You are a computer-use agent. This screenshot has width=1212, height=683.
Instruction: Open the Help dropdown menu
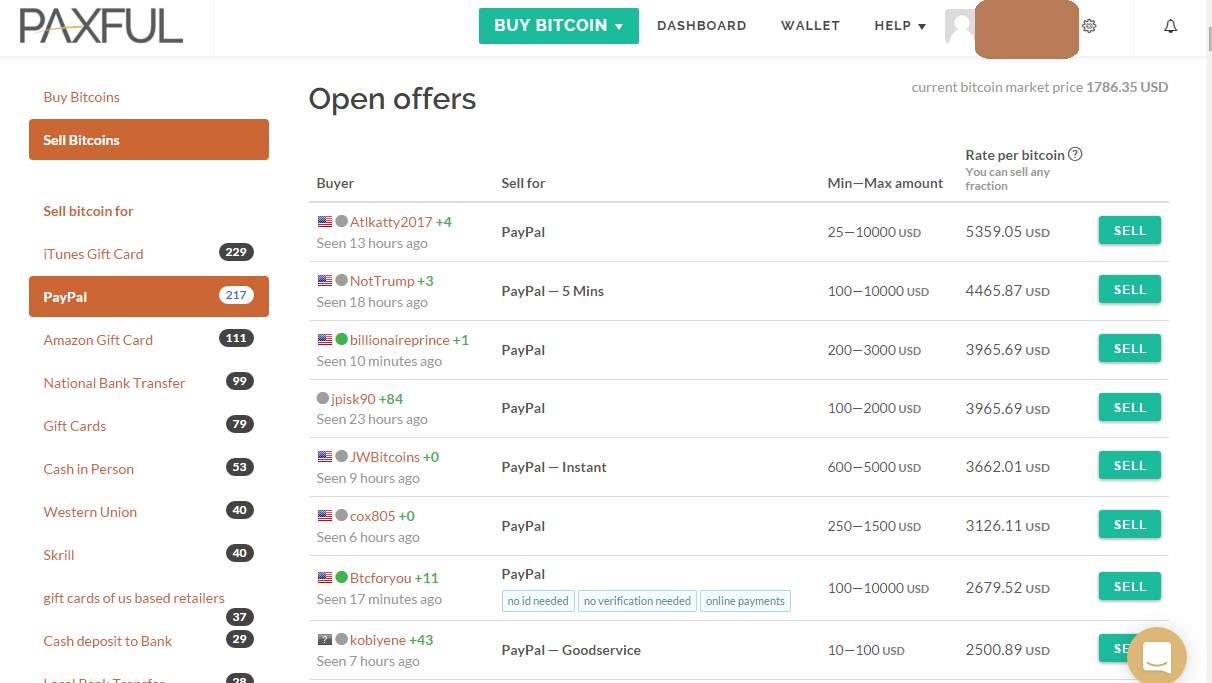900,26
